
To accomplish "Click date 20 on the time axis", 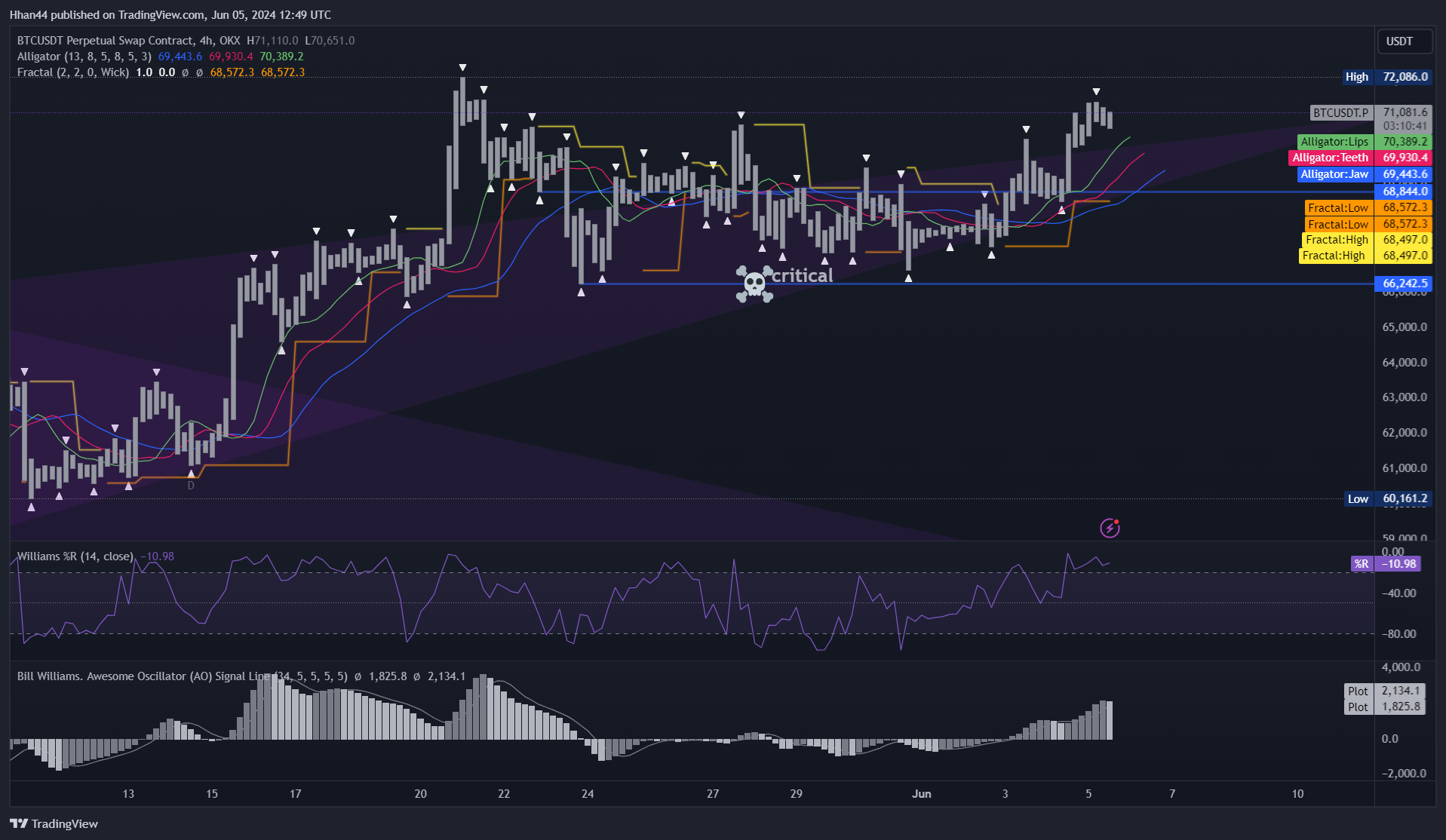I will click(421, 793).
